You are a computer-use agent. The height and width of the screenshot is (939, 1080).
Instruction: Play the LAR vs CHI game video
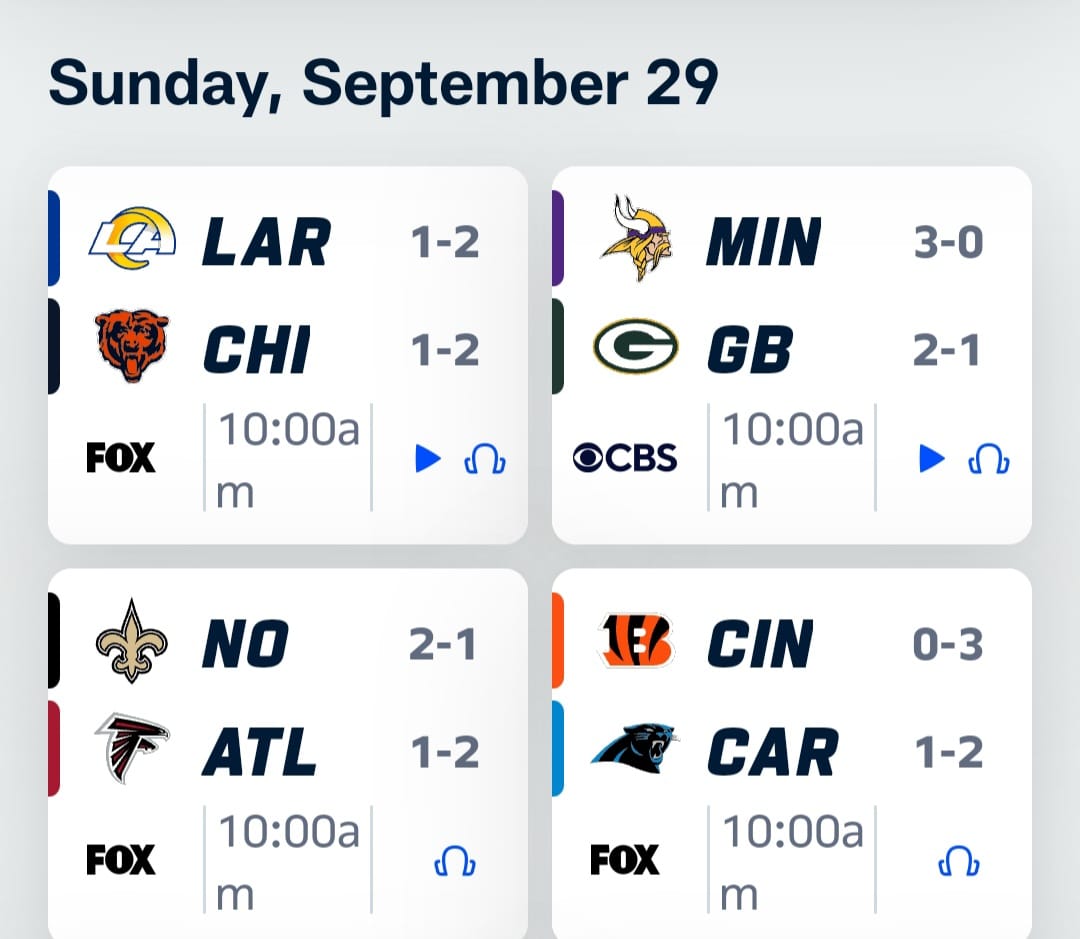tap(428, 459)
